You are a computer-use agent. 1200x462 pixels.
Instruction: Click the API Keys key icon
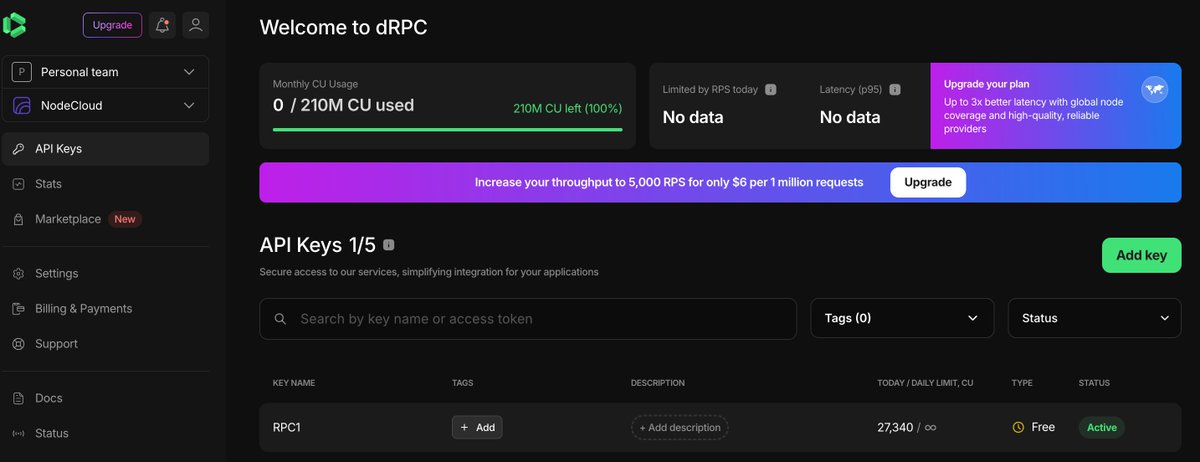click(18, 149)
